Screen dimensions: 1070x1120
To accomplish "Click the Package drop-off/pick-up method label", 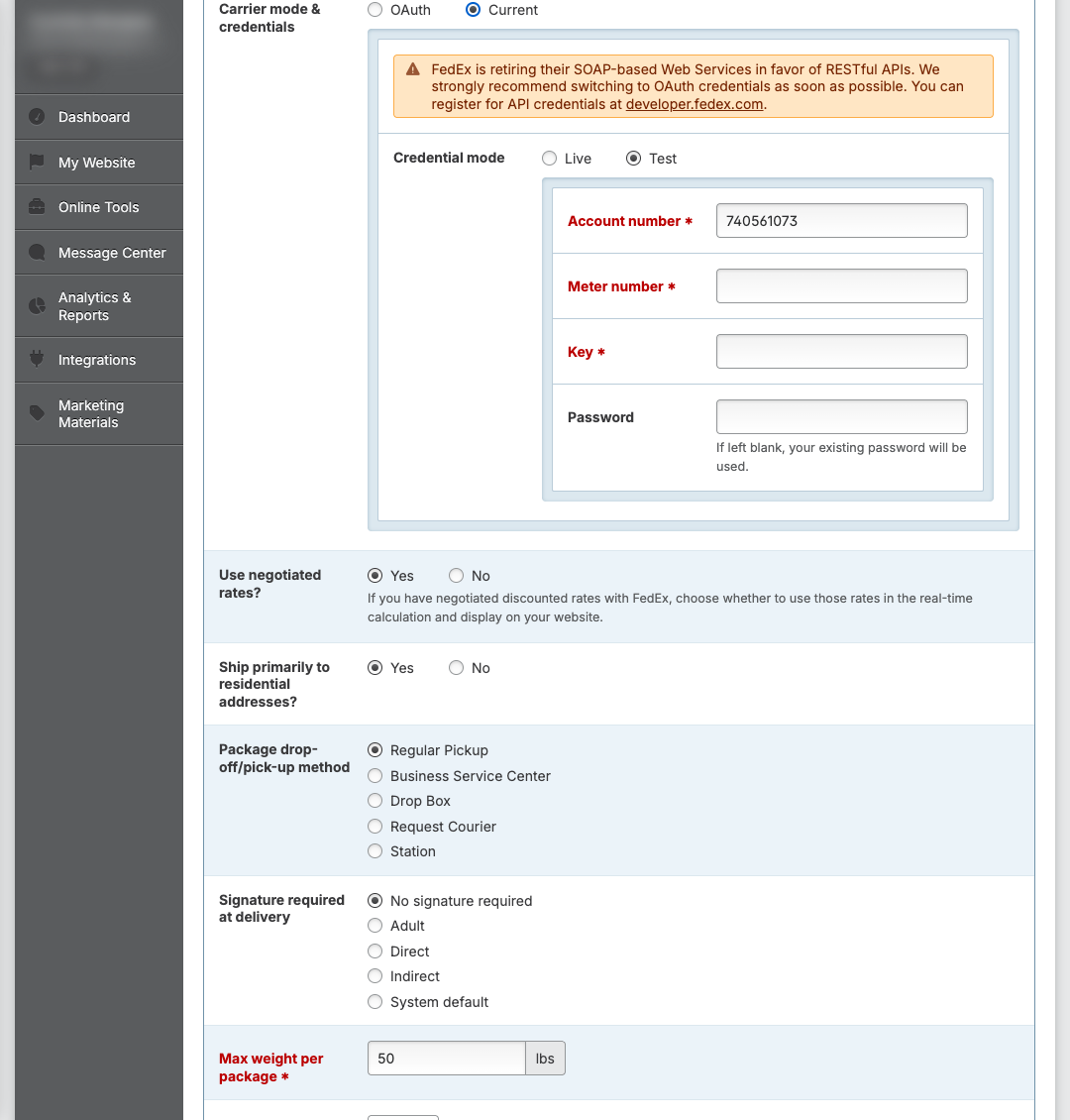I will click(x=284, y=758).
